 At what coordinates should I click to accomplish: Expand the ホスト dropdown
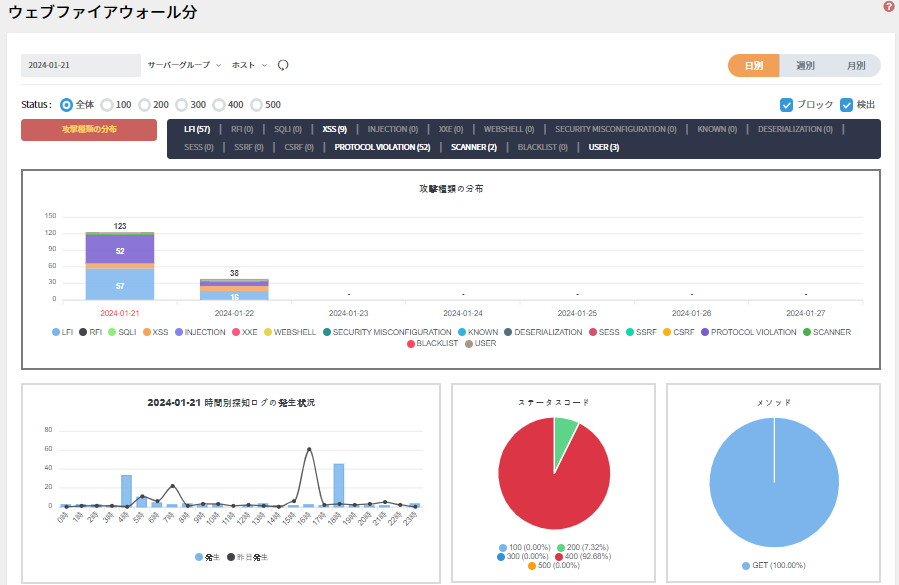tap(249, 65)
